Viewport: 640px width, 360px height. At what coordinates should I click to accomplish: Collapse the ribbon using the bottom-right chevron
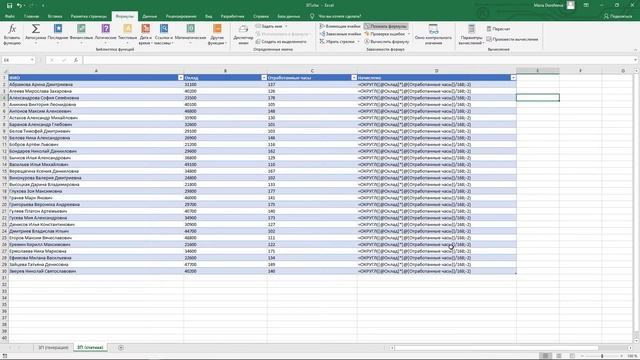click(x=635, y=50)
